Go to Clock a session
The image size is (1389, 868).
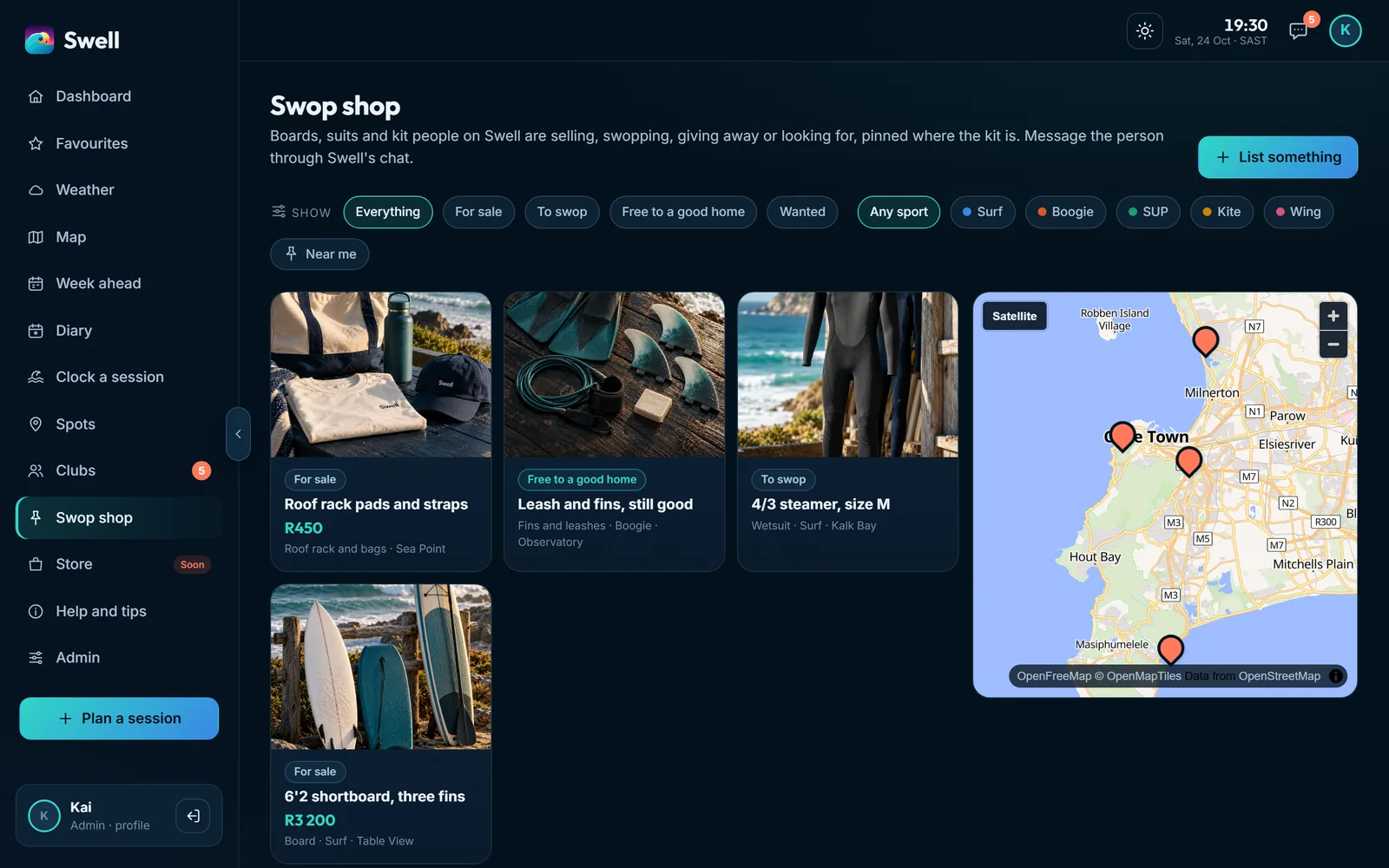tap(120, 378)
